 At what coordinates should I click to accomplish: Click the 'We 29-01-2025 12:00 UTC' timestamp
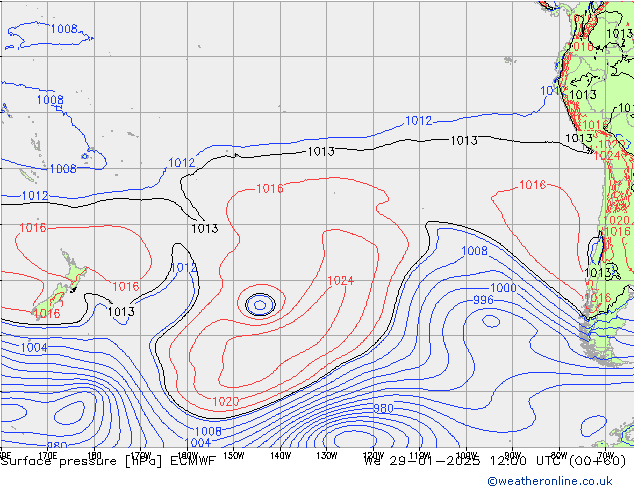464,461
